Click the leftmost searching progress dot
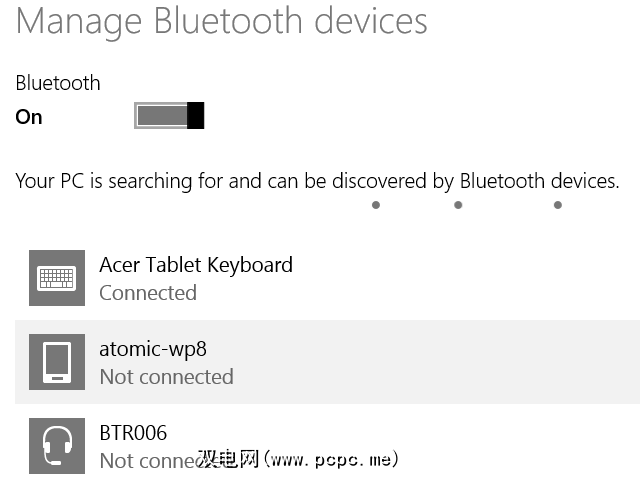Viewport: 640px width, 482px height. (375, 206)
